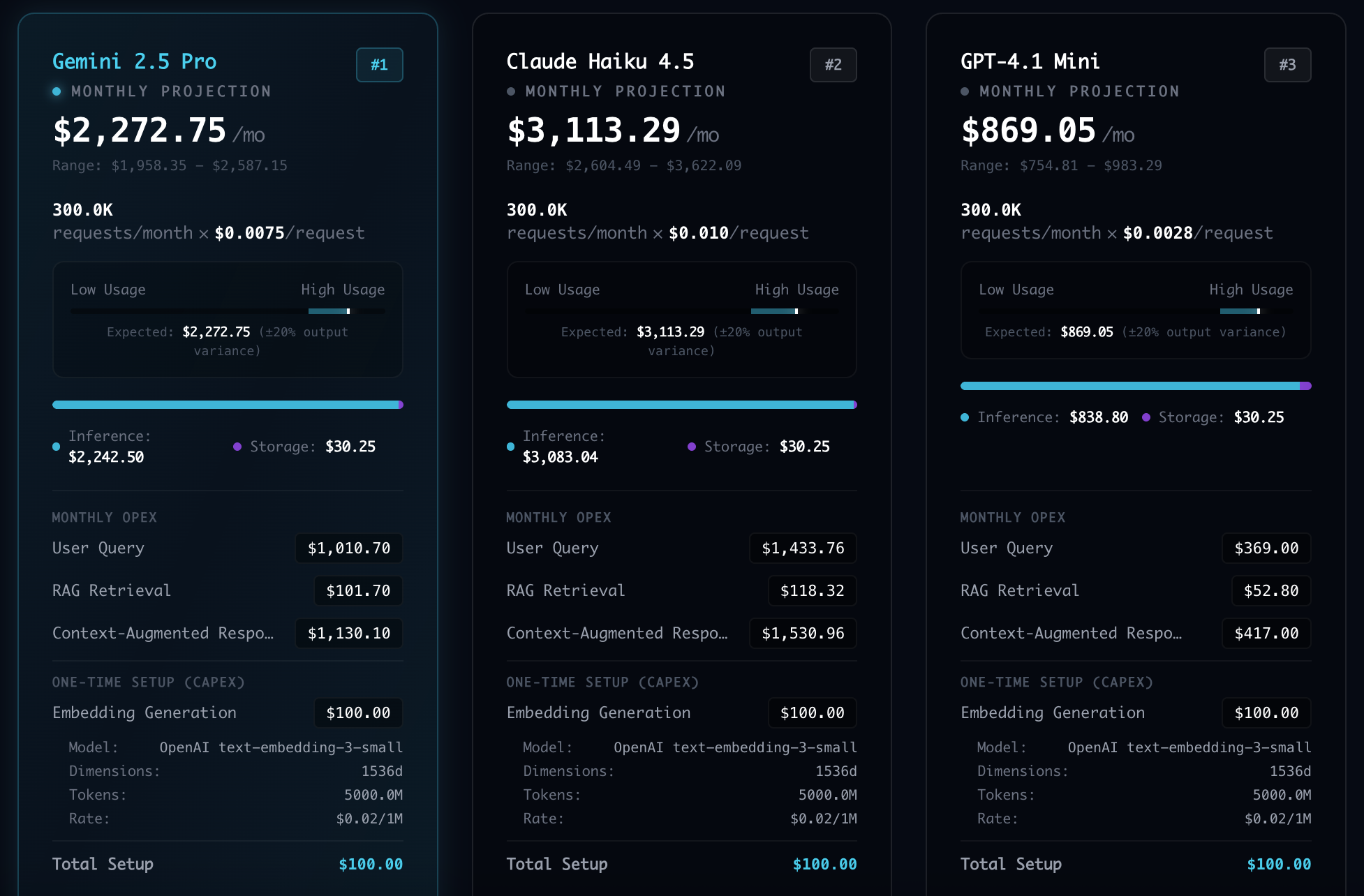Image resolution: width=1364 pixels, height=896 pixels.
Task: Click the #2 rank badge on Claude Haiku 4.5
Action: [x=833, y=64]
